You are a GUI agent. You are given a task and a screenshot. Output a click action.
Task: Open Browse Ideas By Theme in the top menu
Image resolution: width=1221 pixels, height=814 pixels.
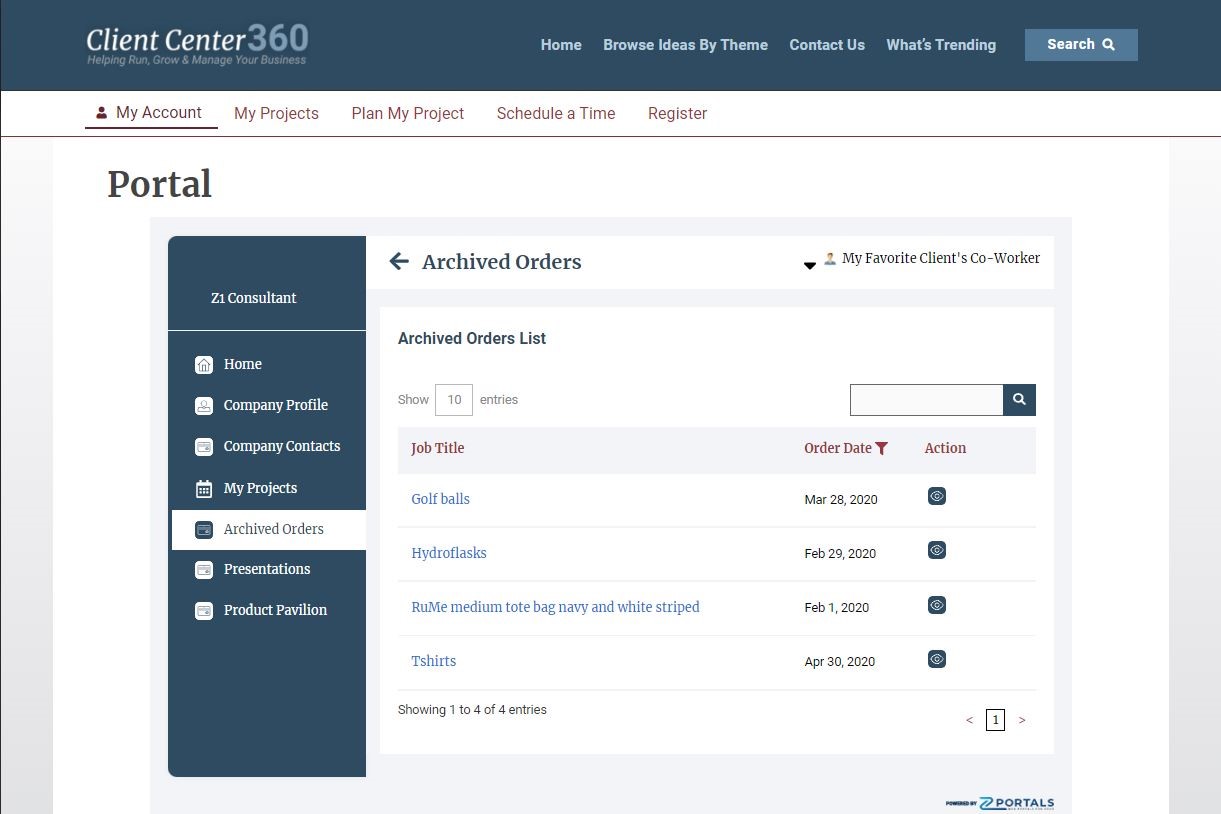(x=685, y=45)
